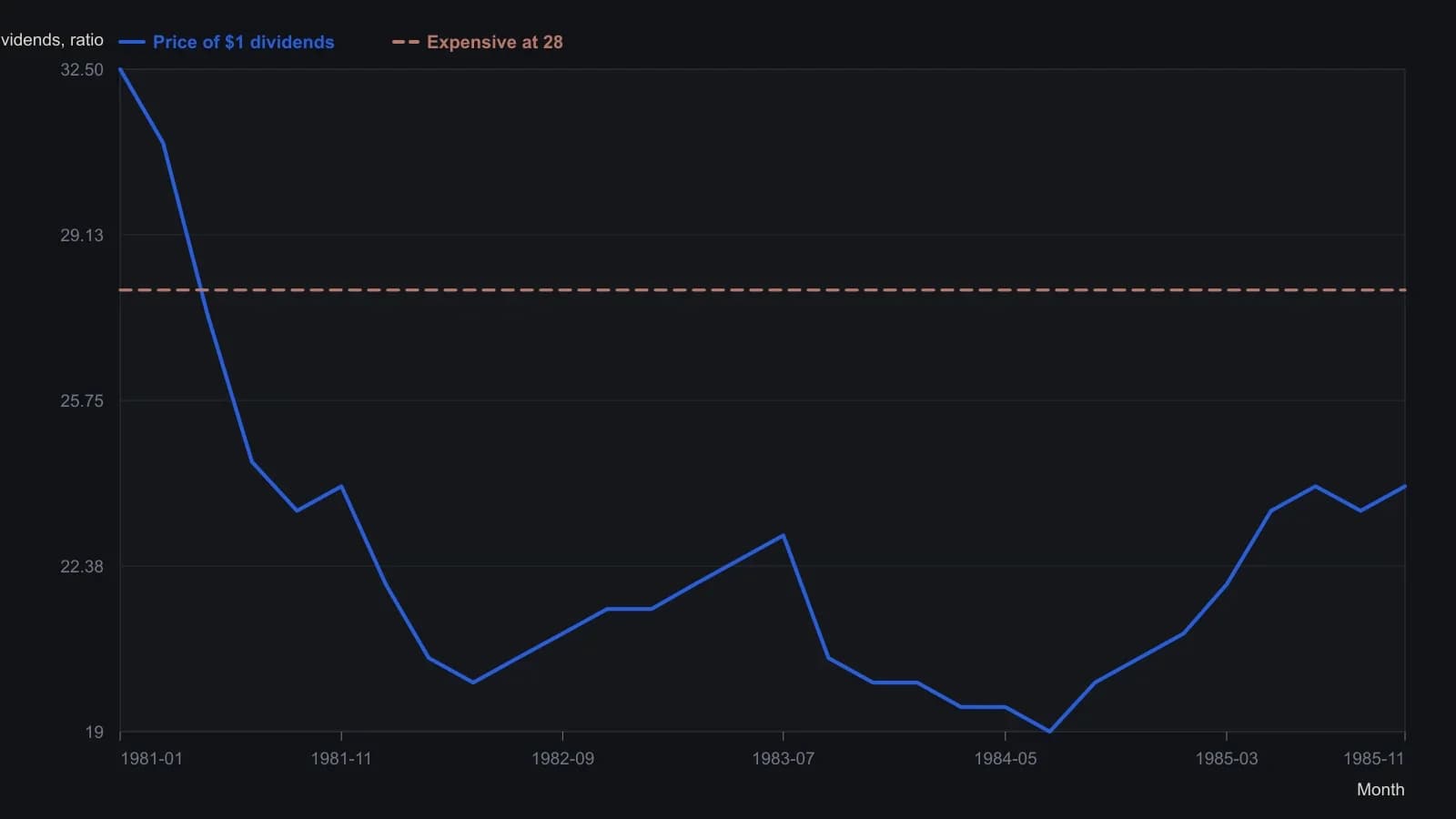Viewport: 1456px width, 819px height.
Task: Select the 29.13 y-axis tick label
Action: (x=82, y=235)
